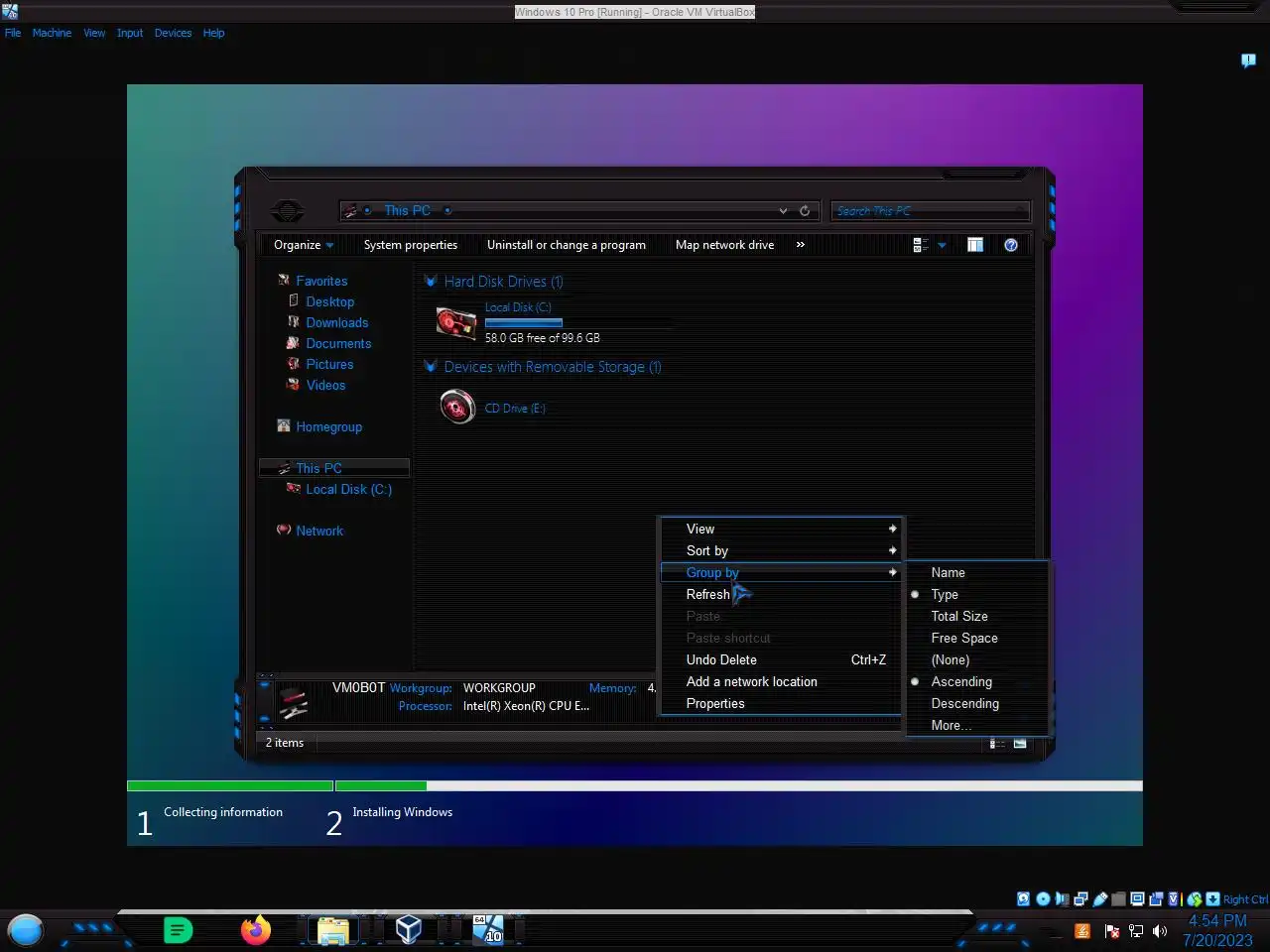1270x952 pixels.
Task: Open the green chat app on the taskbar
Action: (x=178, y=930)
